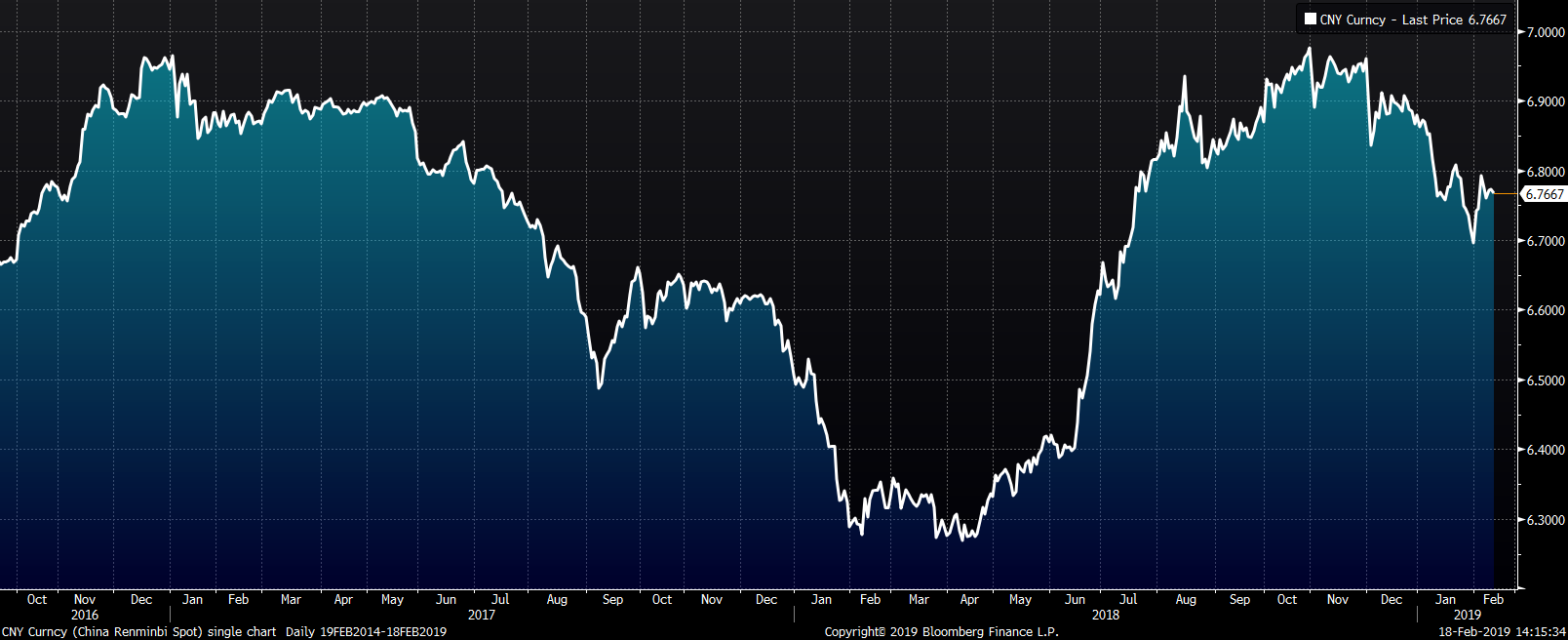Select the Daily 19FEB2014-18FEB2019 date range text
Viewport: 1568px width, 640px height.
(366, 632)
